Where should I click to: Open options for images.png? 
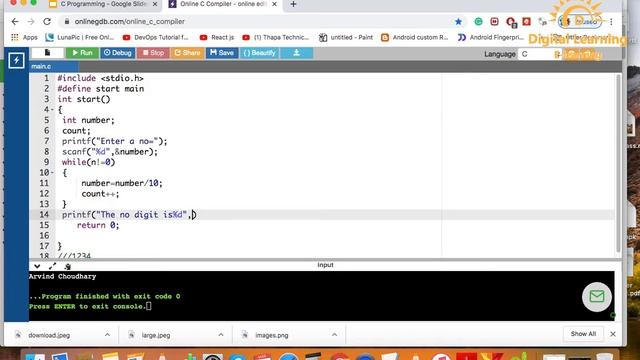point(334,335)
